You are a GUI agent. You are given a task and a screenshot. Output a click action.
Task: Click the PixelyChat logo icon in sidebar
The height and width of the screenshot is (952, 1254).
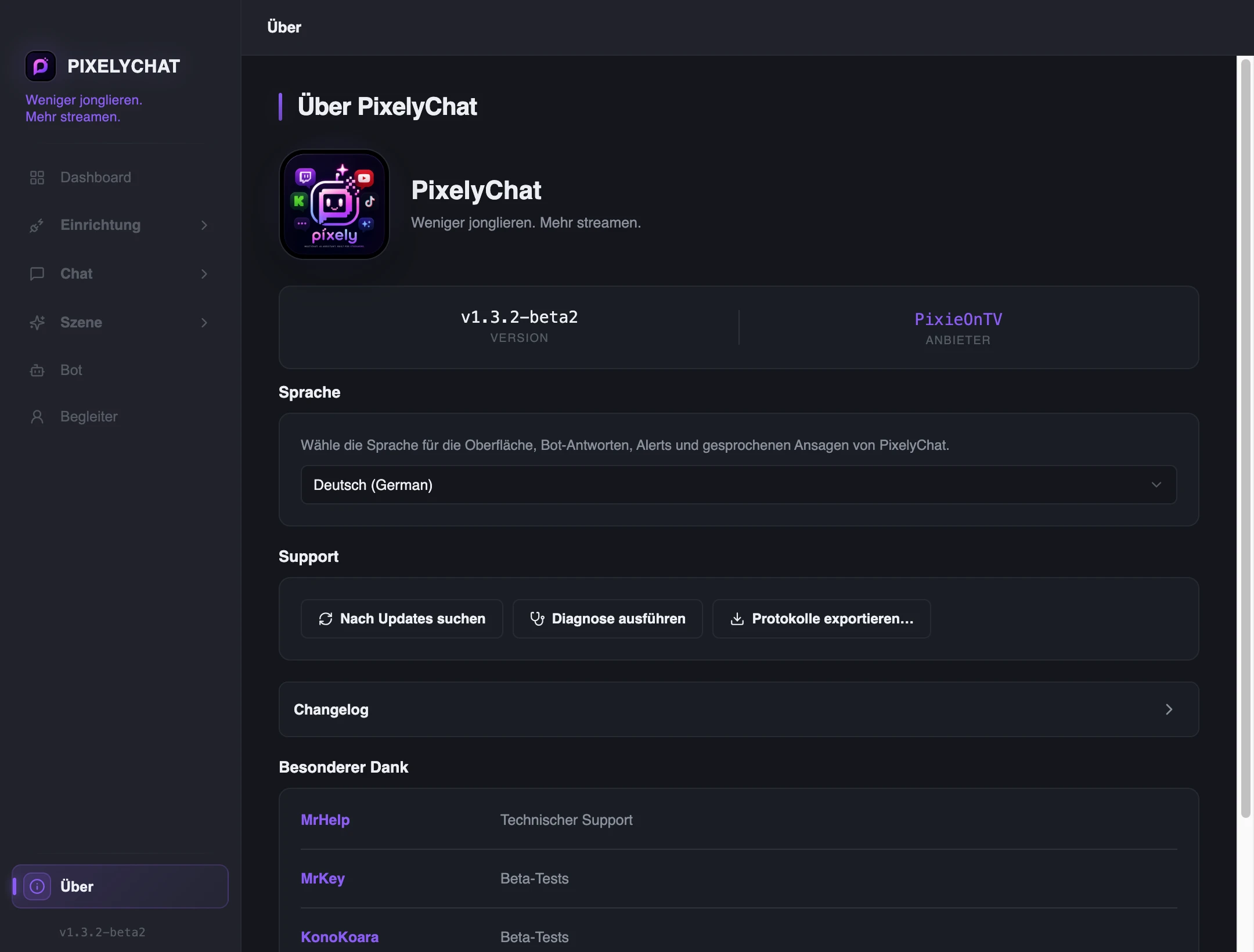pyautogui.click(x=41, y=66)
